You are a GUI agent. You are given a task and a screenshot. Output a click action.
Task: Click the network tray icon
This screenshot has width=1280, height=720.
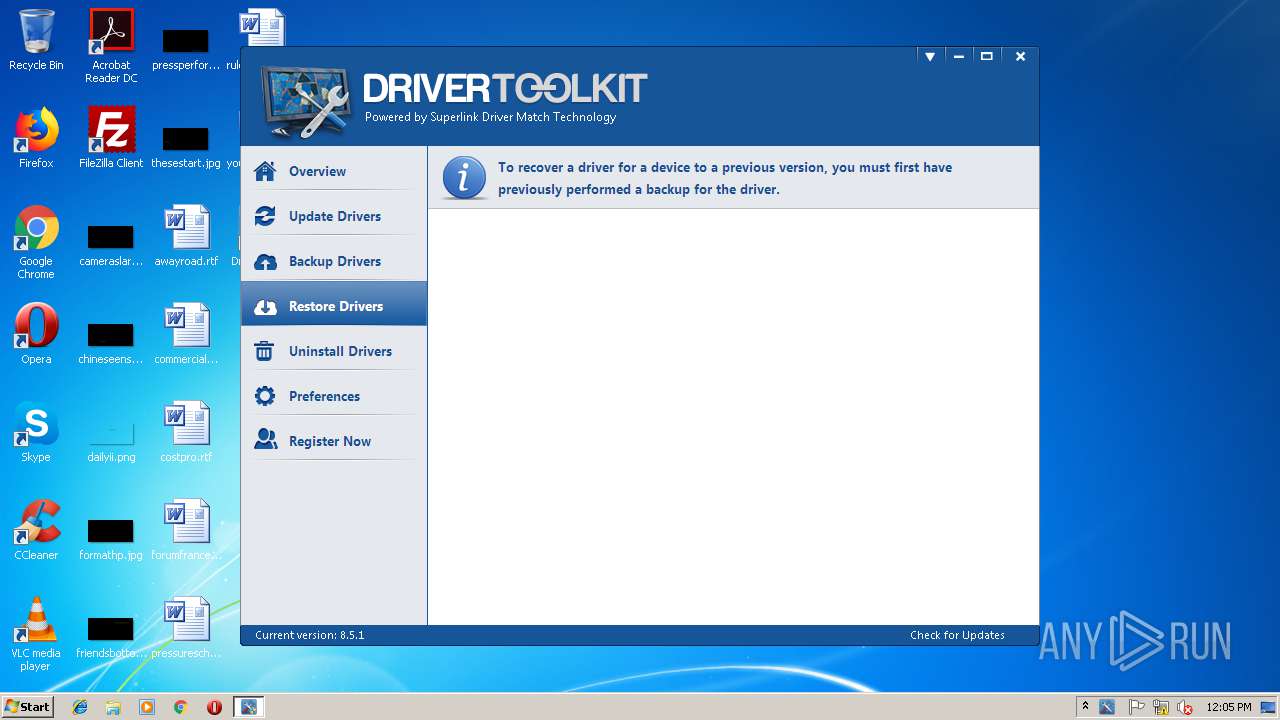click(1161, 707)
